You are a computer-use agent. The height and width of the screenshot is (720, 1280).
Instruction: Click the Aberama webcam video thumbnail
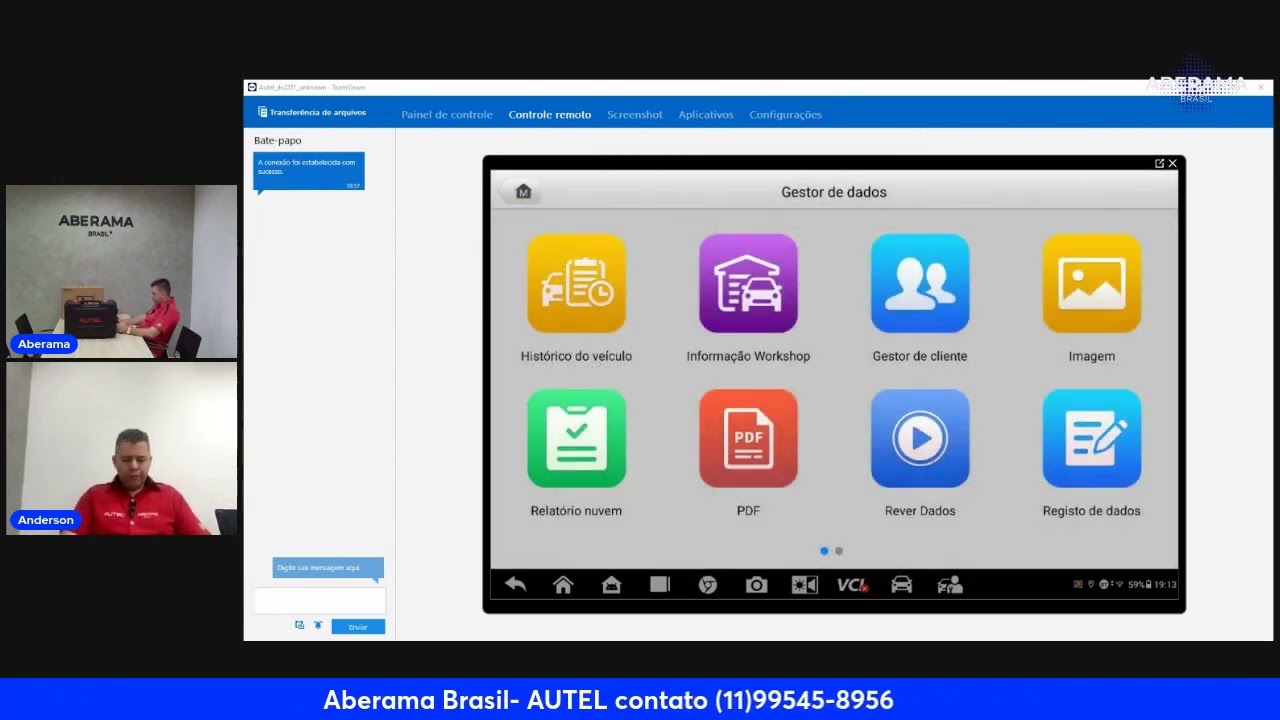click(x=122, y=271)
